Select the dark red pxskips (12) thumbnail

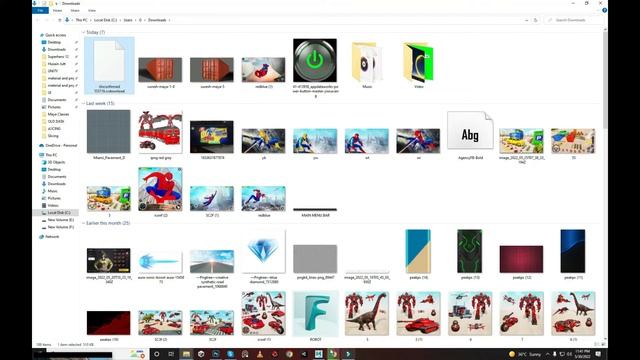pyautogui.click(x=521, y=259)
